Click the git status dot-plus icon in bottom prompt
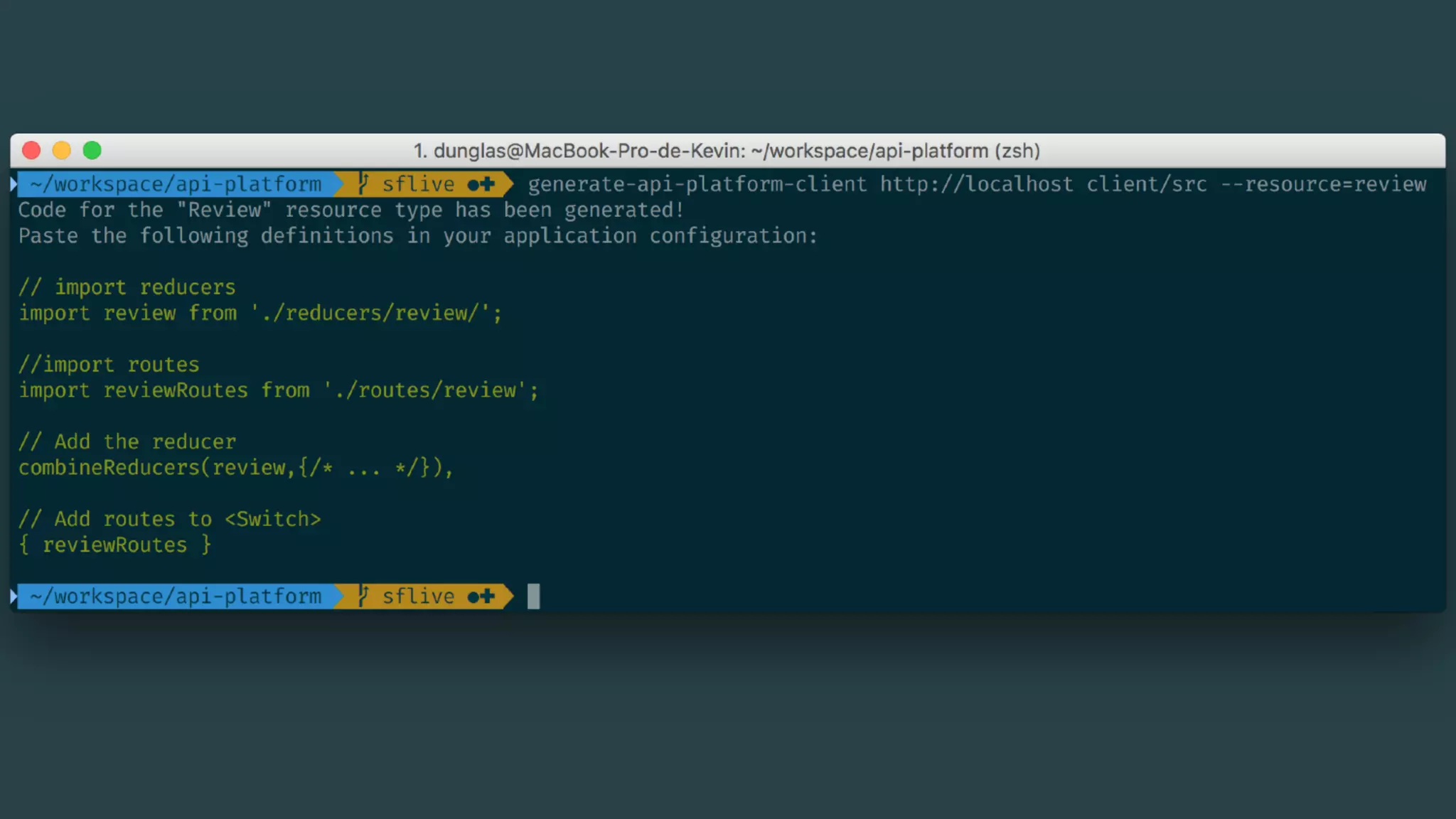 point(481,596)
